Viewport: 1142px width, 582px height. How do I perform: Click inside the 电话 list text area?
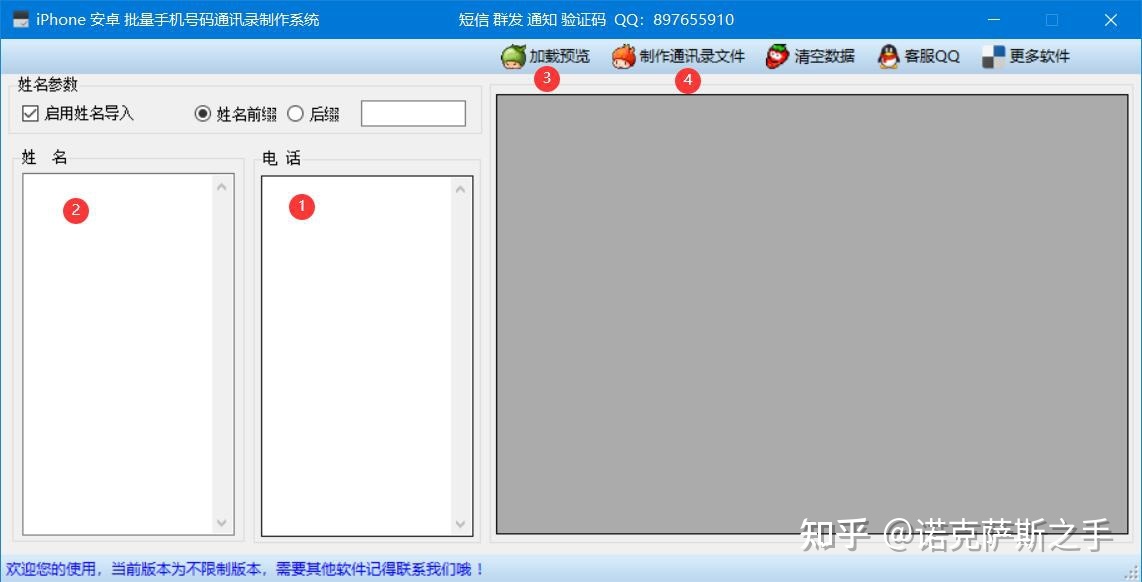click(x=356, y=355)
